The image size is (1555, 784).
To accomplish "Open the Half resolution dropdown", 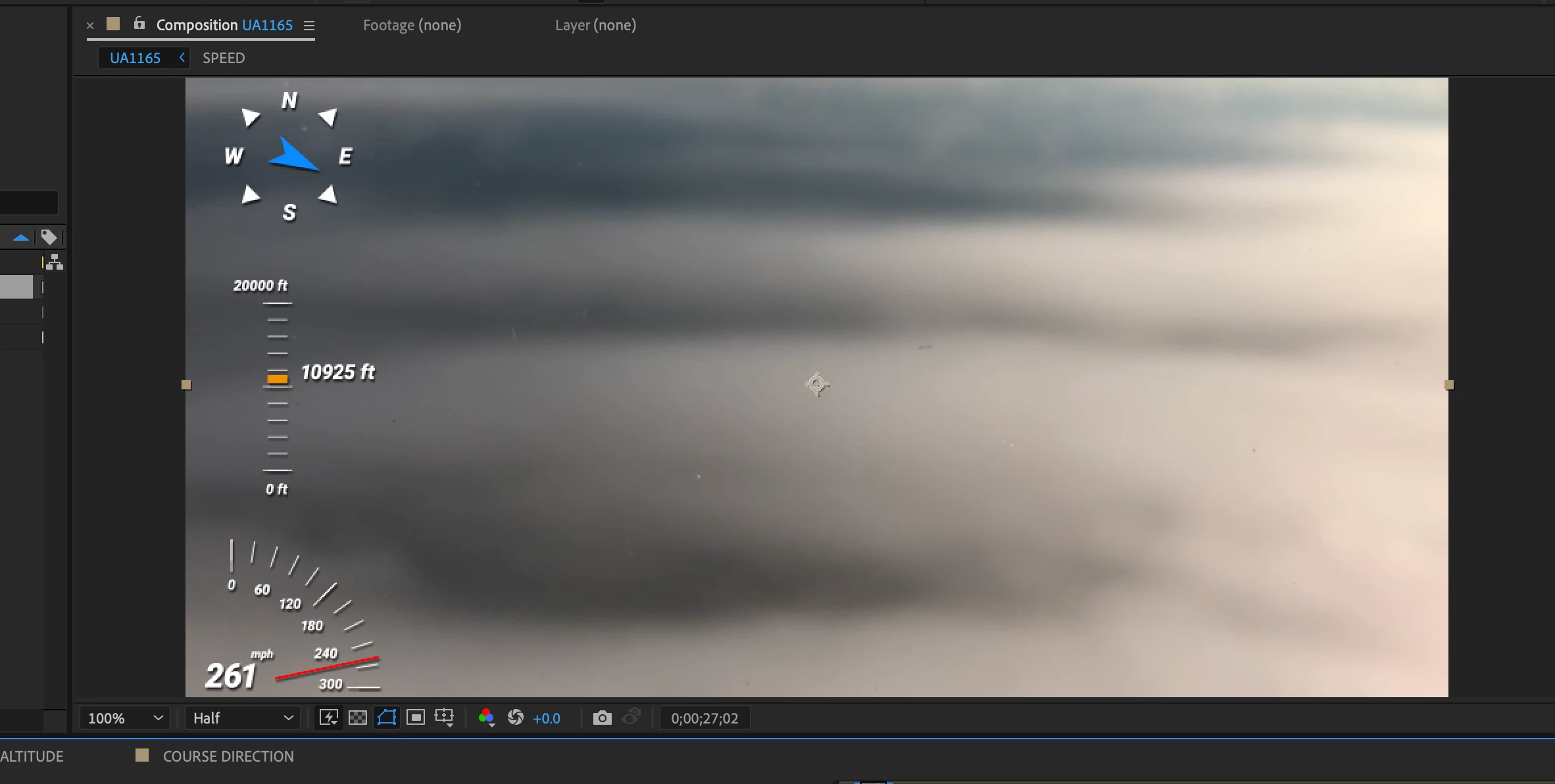I will (x=242, y=718).
